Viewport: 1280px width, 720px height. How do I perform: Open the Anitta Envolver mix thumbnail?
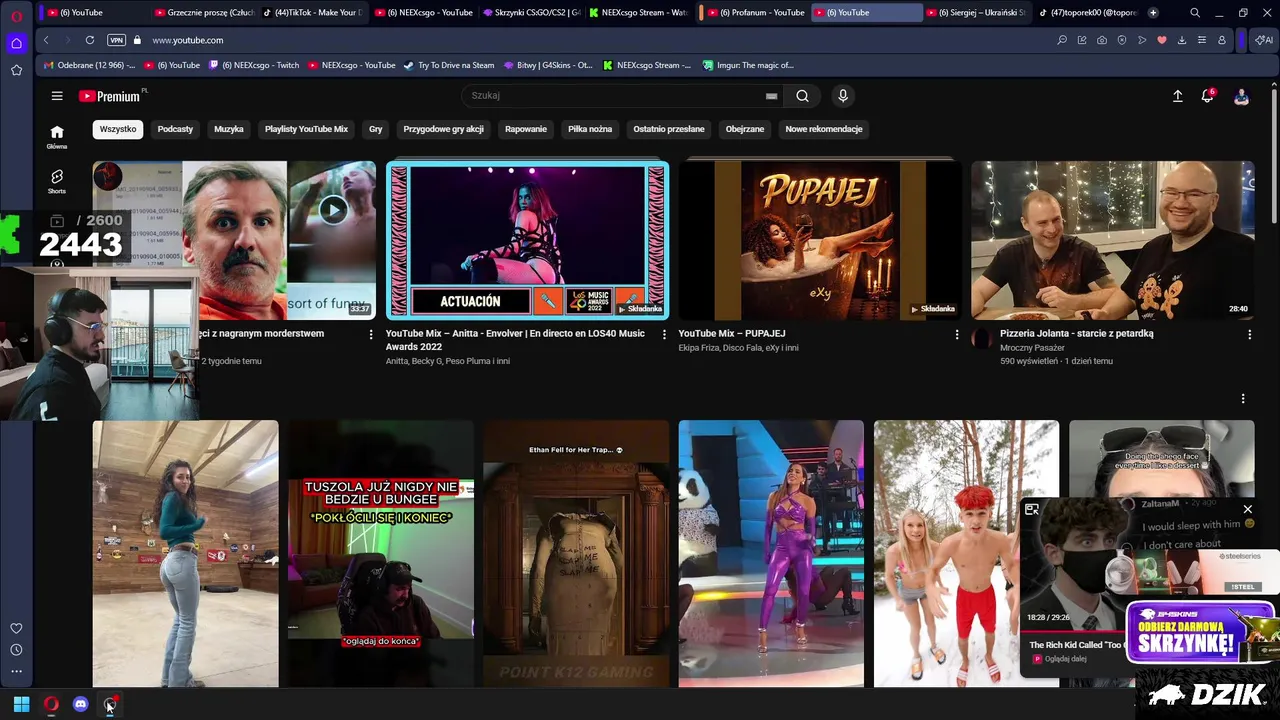coord(528,240)
